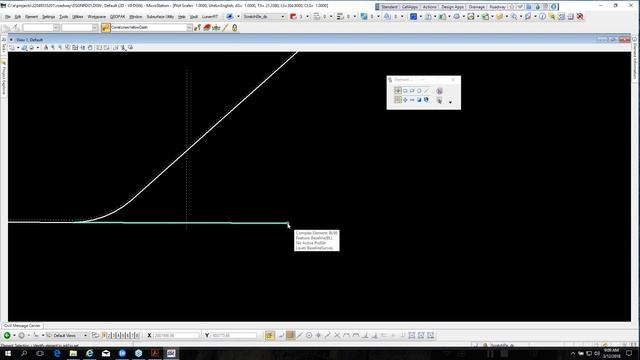Open Adobe Acrobat from the taskbar
This screenshot has width=640, height=360.
coord(155,353)
